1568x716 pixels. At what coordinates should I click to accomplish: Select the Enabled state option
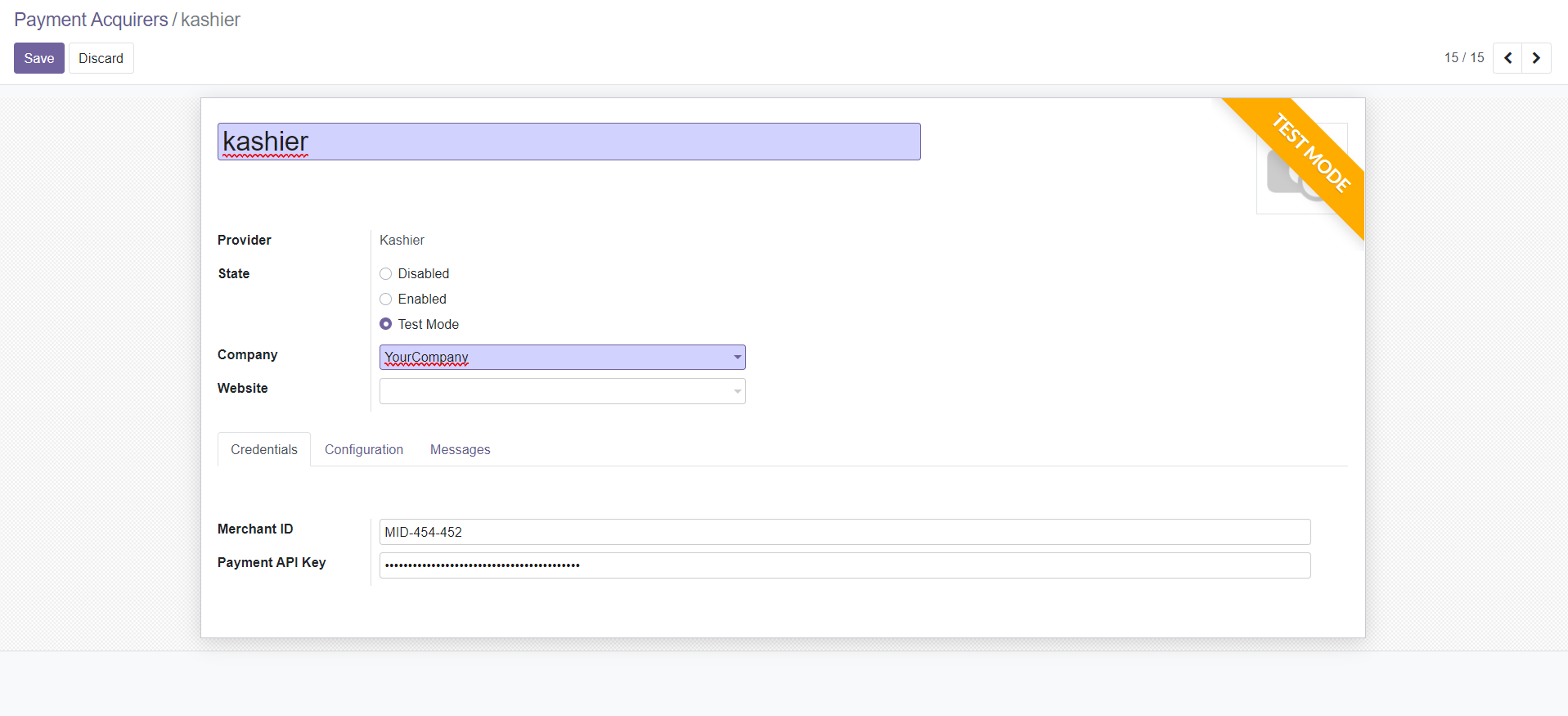click(386, 299)
